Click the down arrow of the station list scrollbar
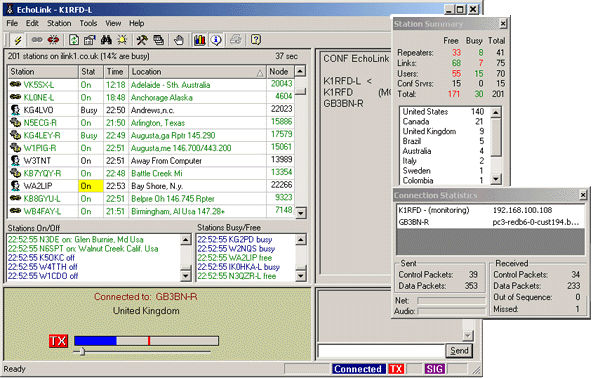The image size is (593, 378). pos(300,213)
